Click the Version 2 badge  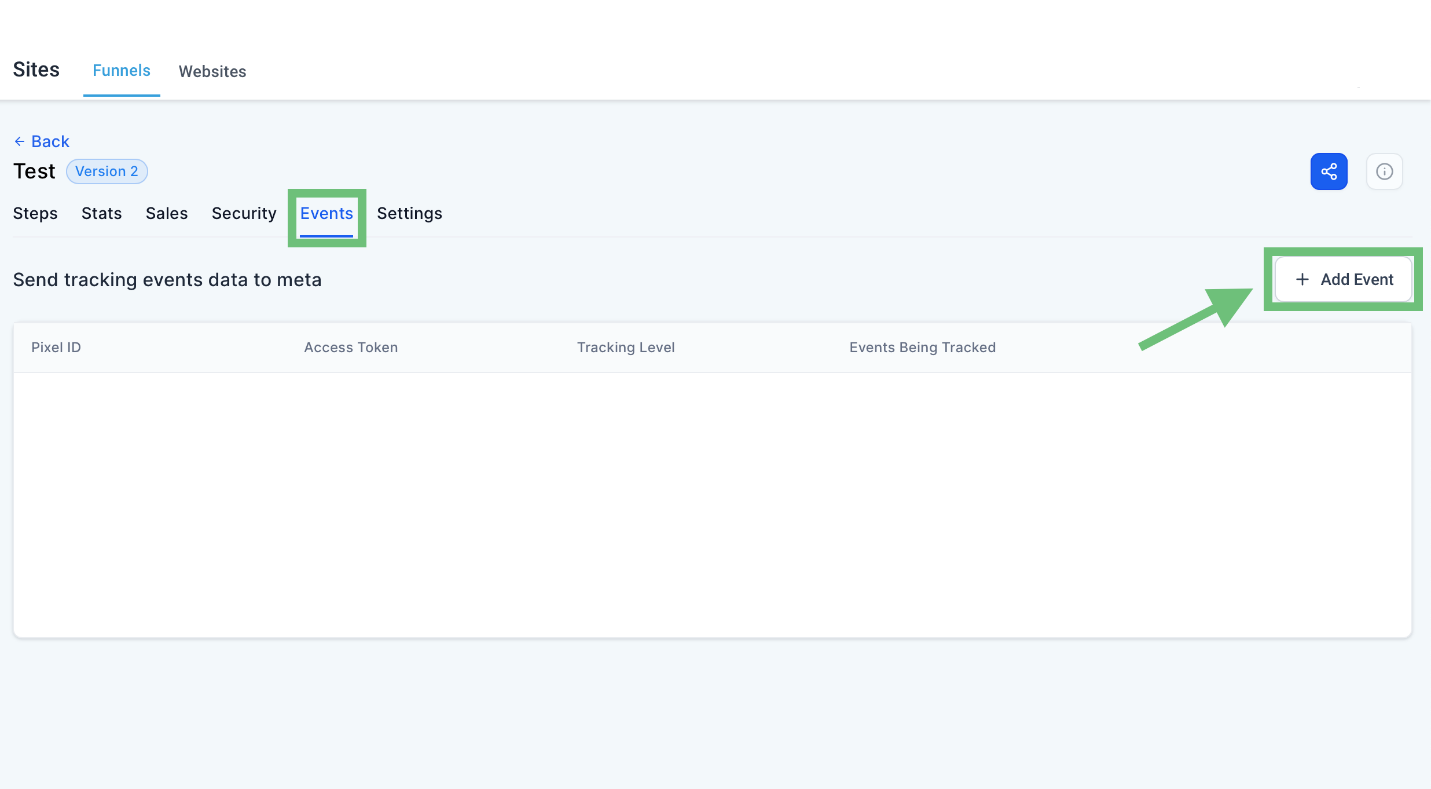(x=107, y=171)
